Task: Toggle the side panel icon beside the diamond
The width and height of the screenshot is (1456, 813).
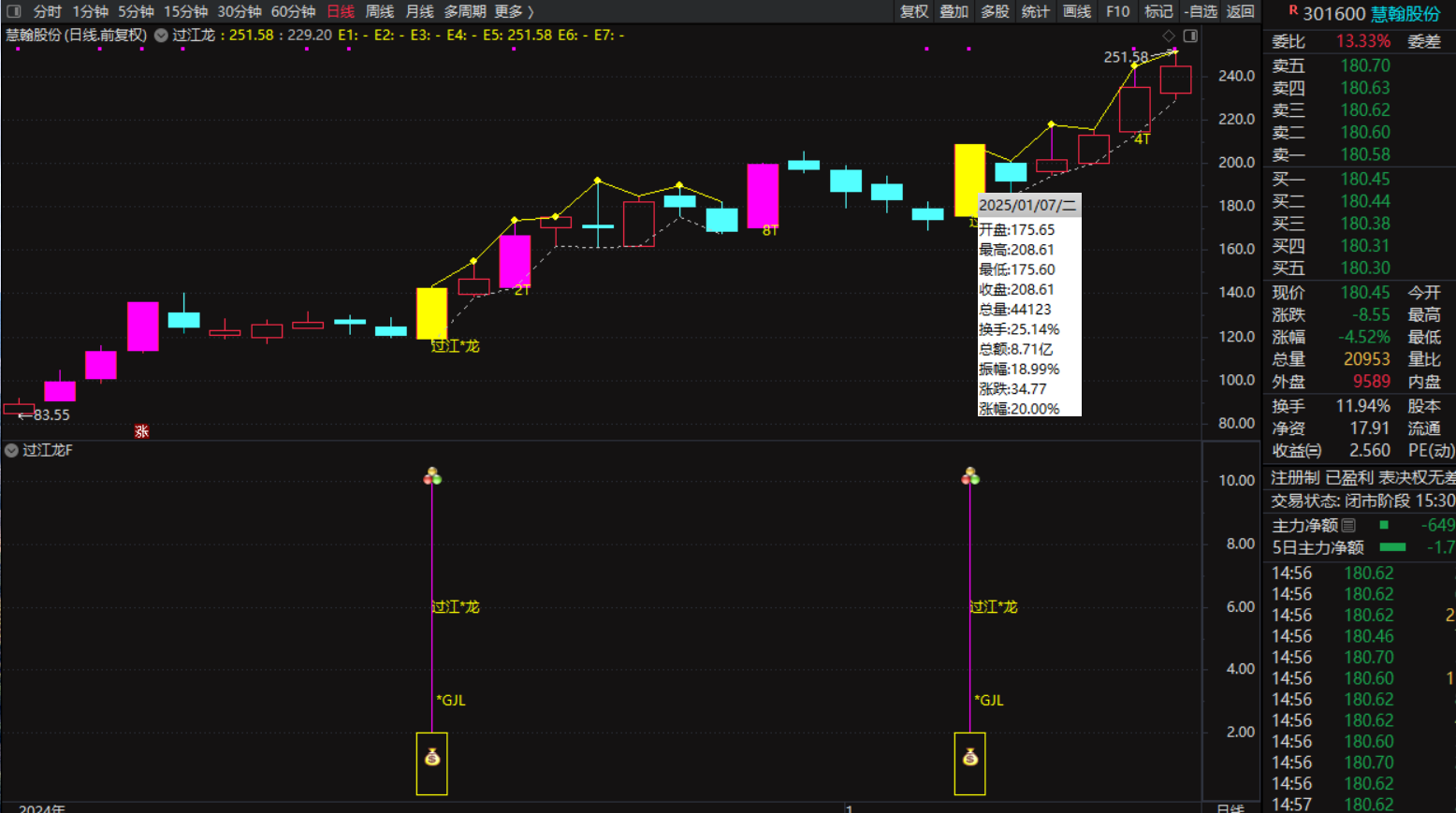Action: (x=1190, y=36)
